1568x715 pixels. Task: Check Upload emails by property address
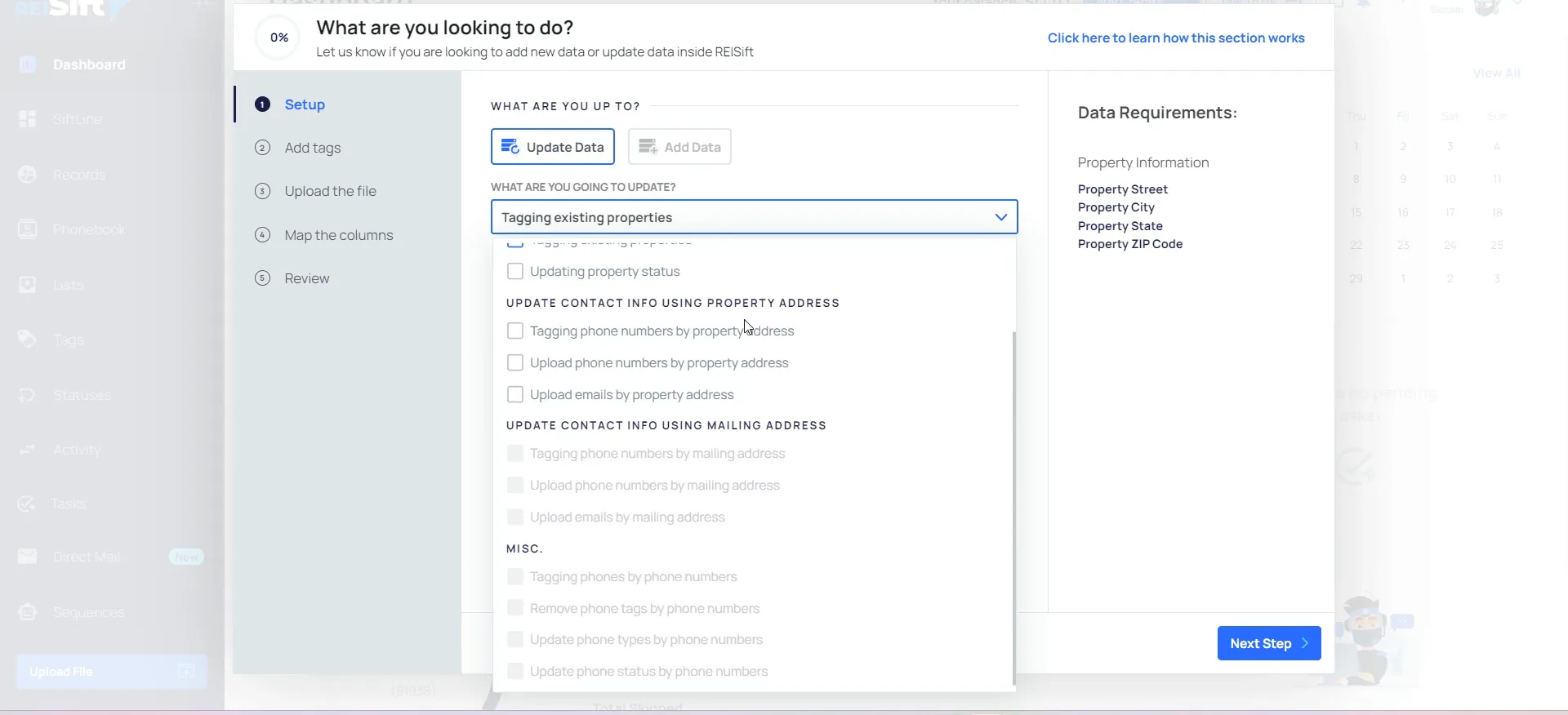[515, 394]
